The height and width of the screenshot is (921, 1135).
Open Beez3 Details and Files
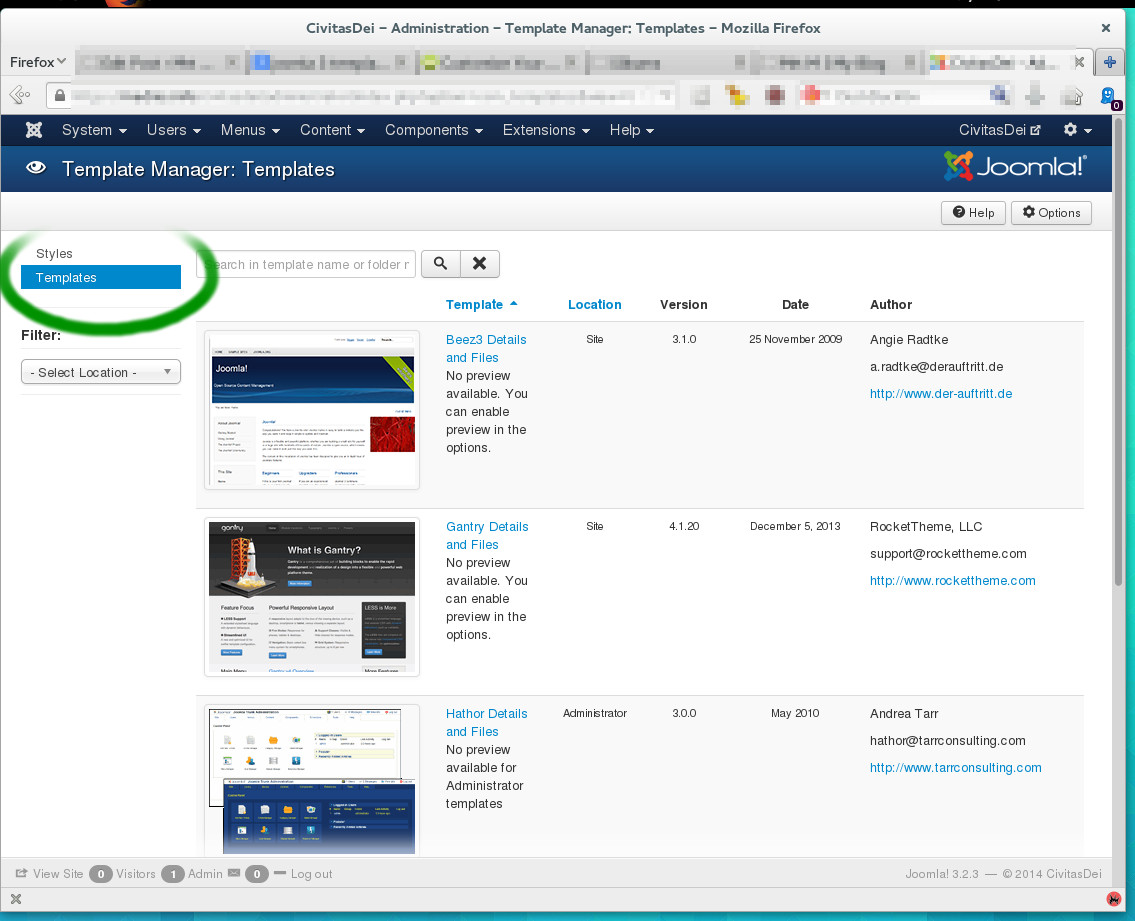(x=486, y=348)
